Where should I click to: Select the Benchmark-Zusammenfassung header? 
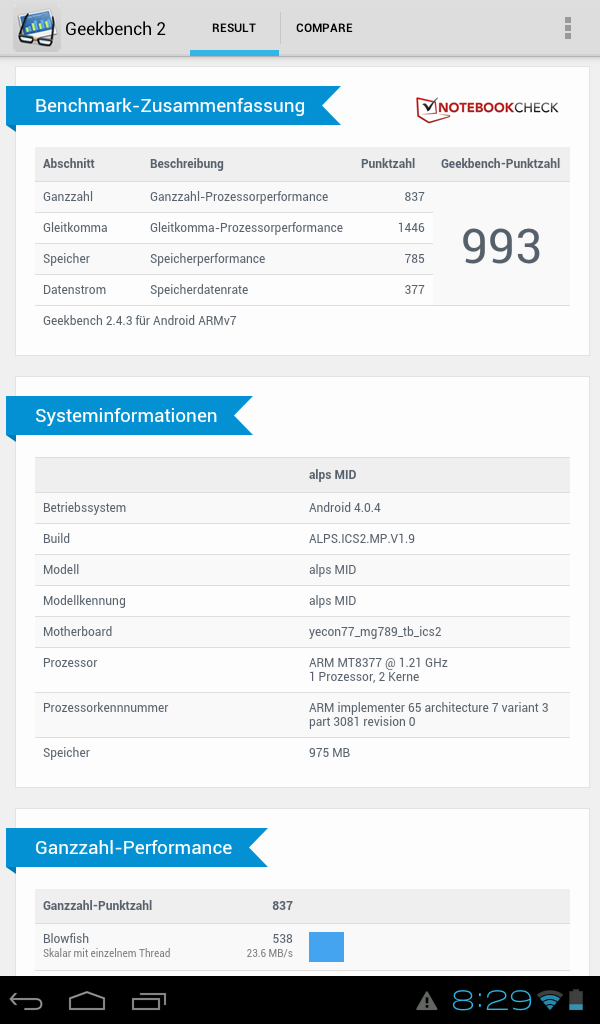click(170, 106)
